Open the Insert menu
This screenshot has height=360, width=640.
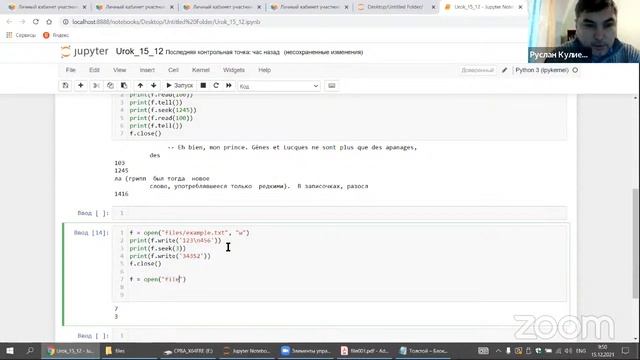coord(147,70)
